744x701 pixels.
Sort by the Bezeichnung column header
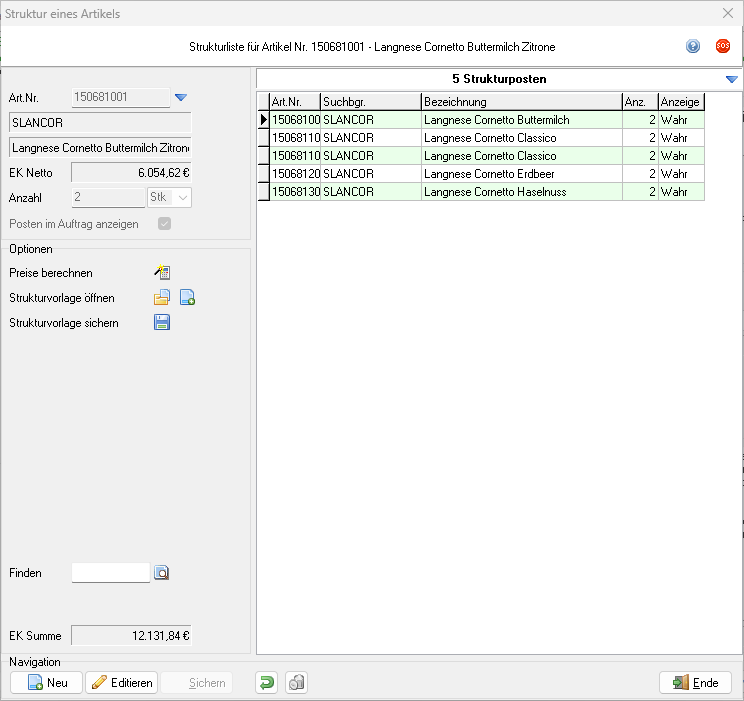click(x=520, y=102)
